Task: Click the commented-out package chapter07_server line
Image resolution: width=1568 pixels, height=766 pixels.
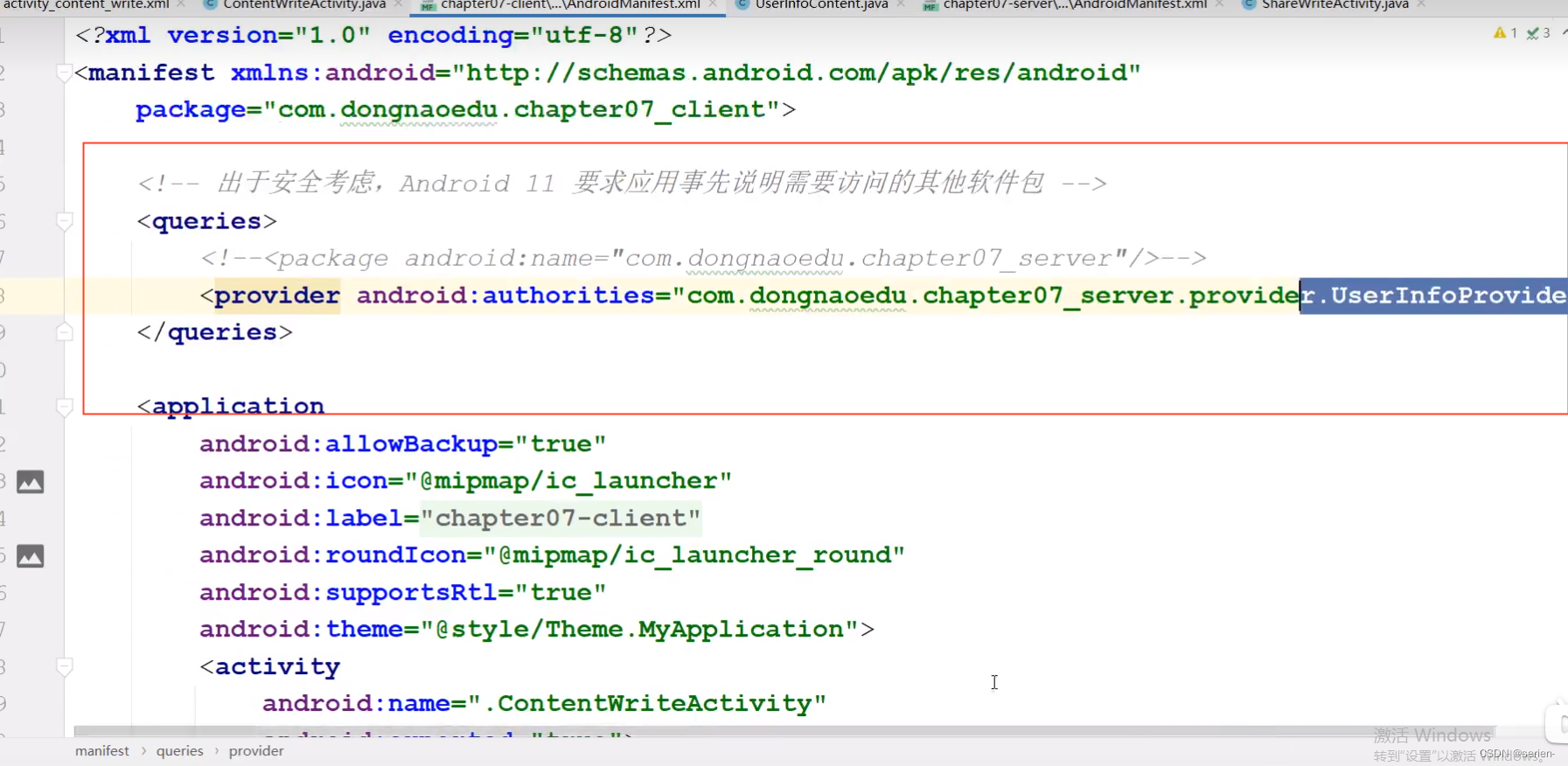Action: pyautogui.click(x=703, y=258)
